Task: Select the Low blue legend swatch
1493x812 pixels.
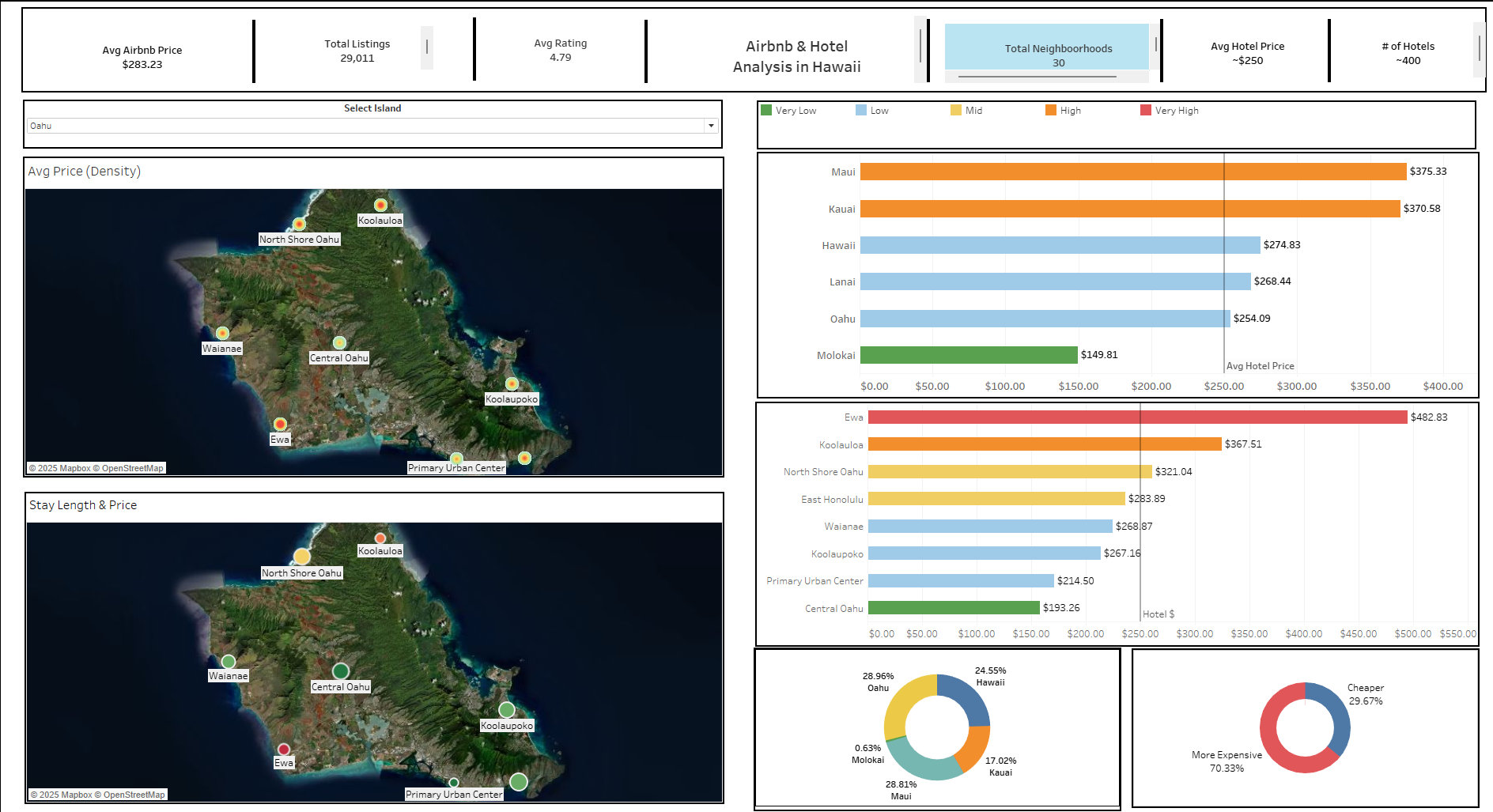Action: pyautogui.click(x=860, y=110)
